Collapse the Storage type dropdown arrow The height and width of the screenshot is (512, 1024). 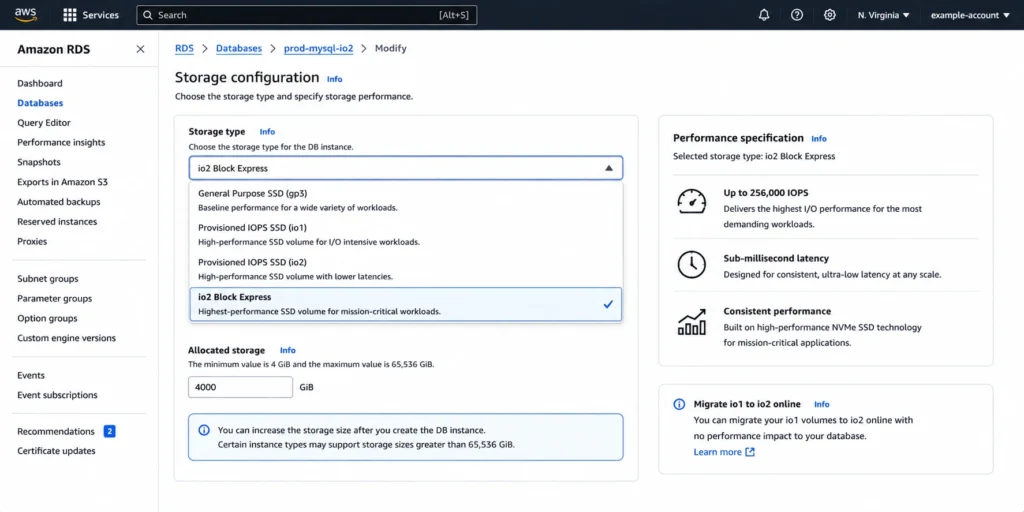[609, 168]
